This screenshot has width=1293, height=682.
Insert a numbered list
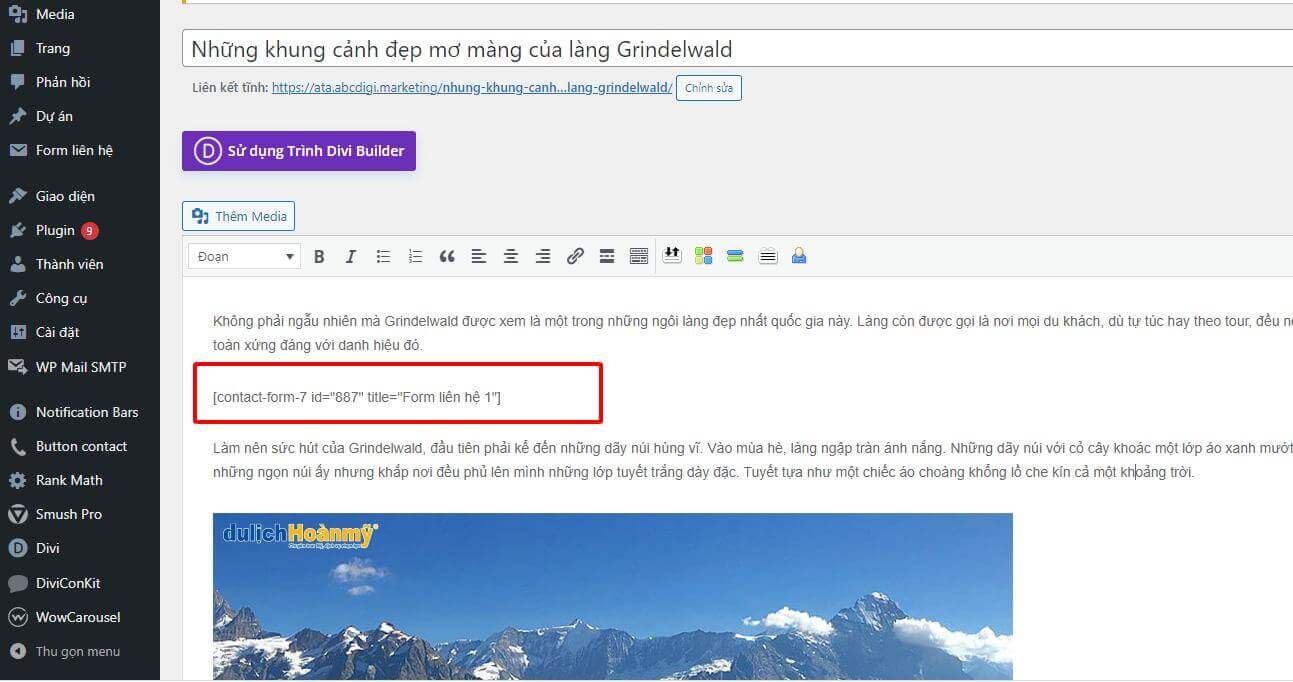pyautogui.click(x=415, y=256)
